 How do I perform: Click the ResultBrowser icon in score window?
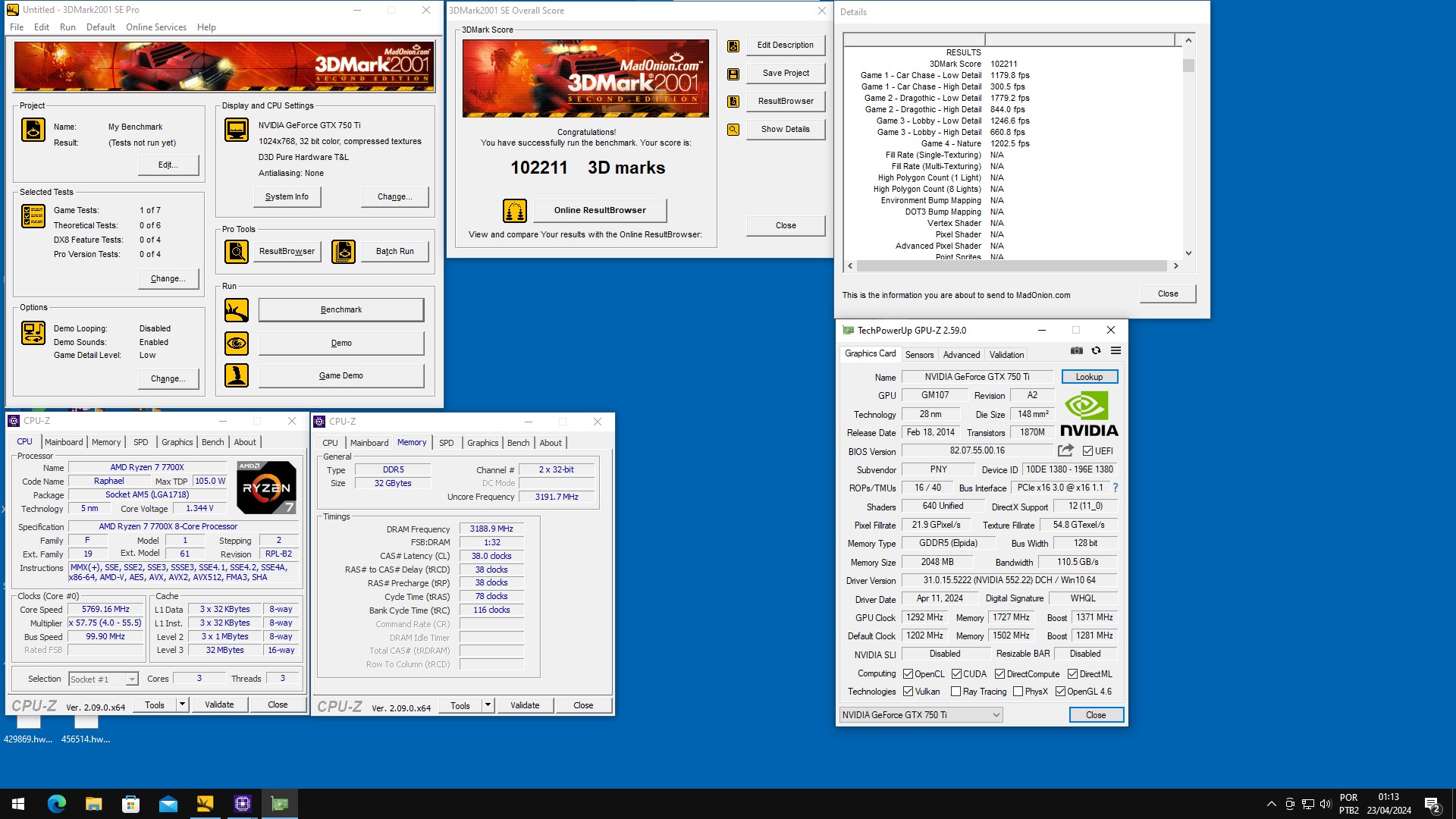pyautogui.click(x=733, y=102)
